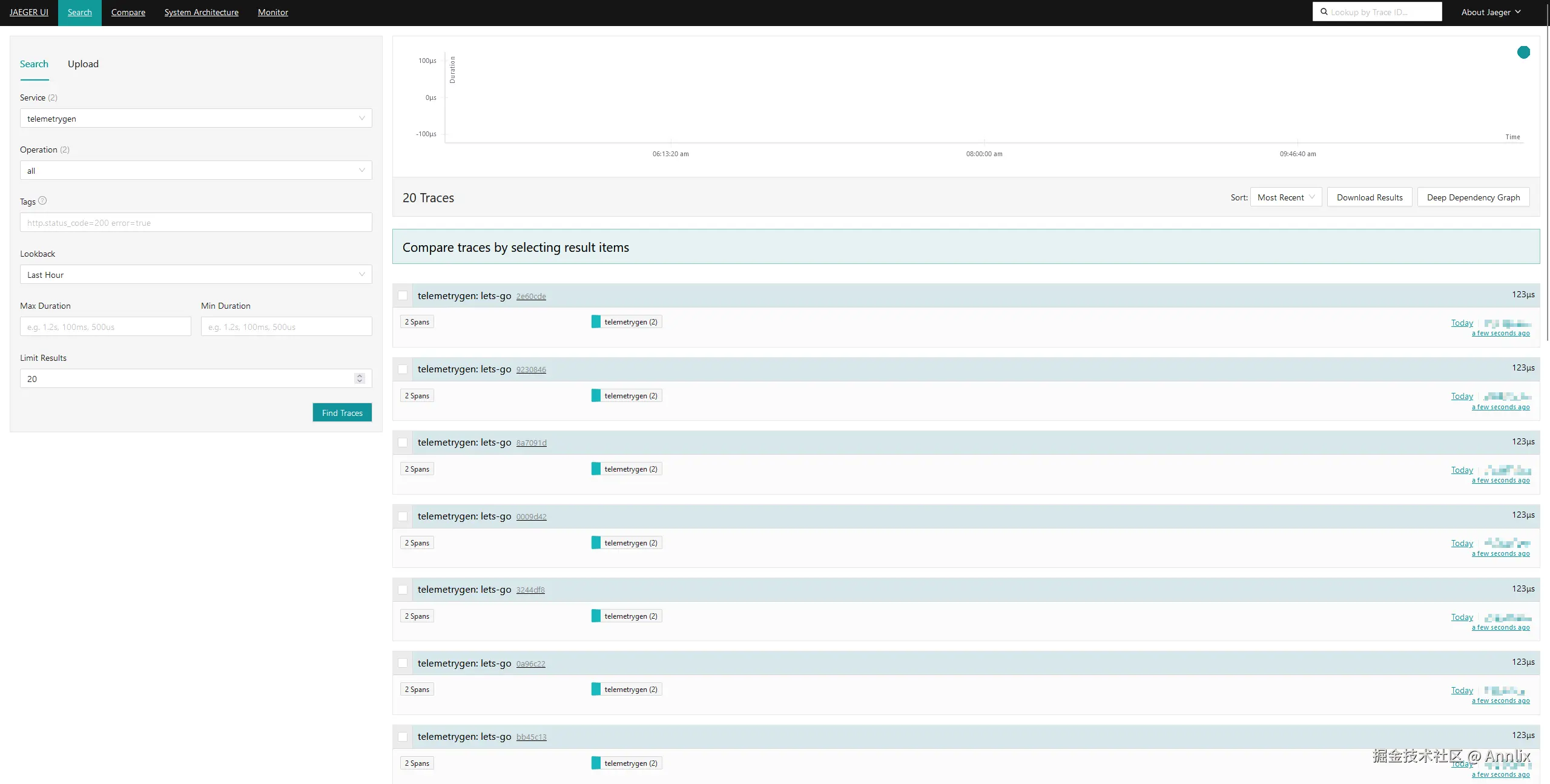
Task: Select checkbox for trace 2e60cde
Action: (403, 295)
